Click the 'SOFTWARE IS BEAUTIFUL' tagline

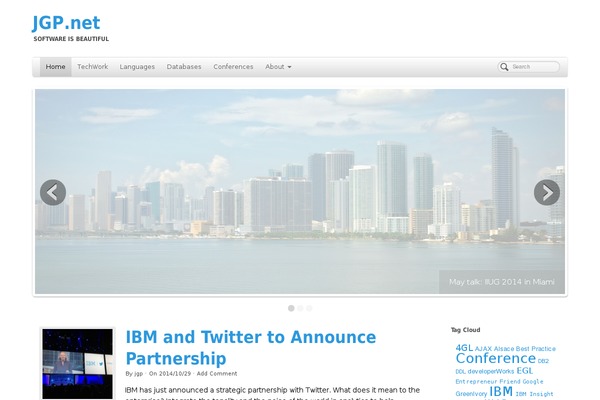pyautogui.click(x=71, y=39)
